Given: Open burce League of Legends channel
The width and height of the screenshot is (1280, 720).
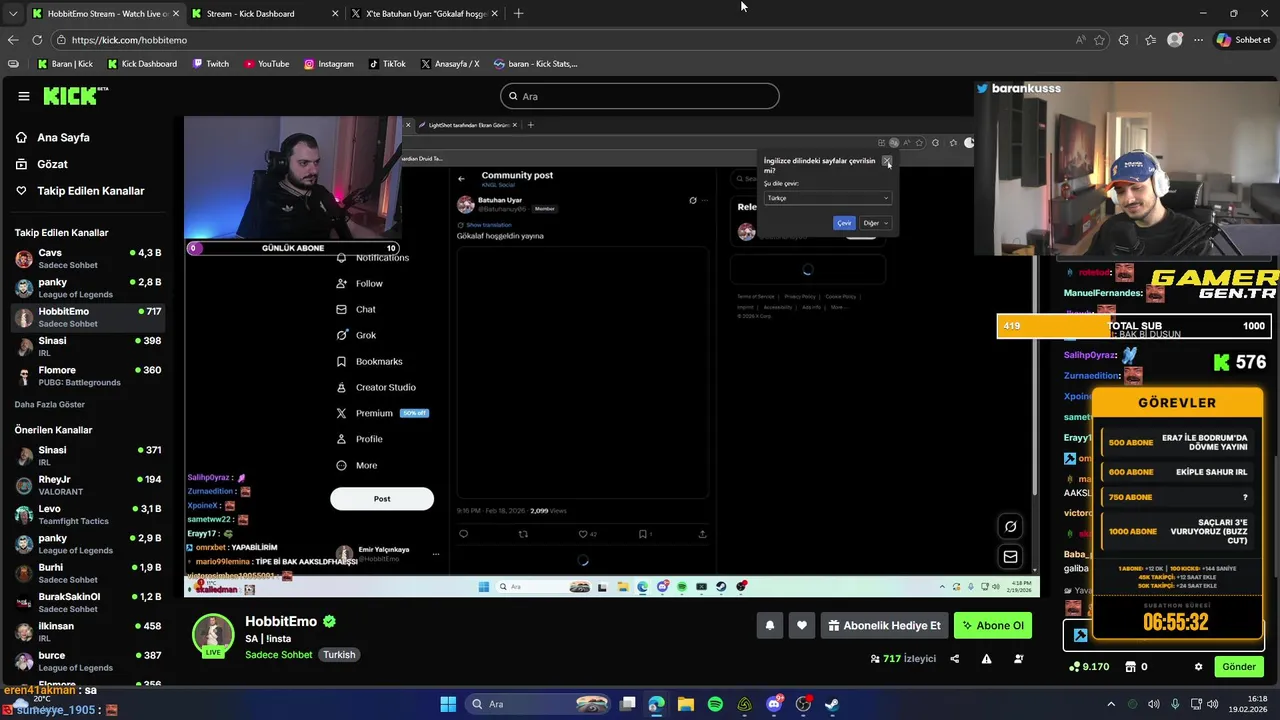Looking at the screenshot, I should pos(88,661).
